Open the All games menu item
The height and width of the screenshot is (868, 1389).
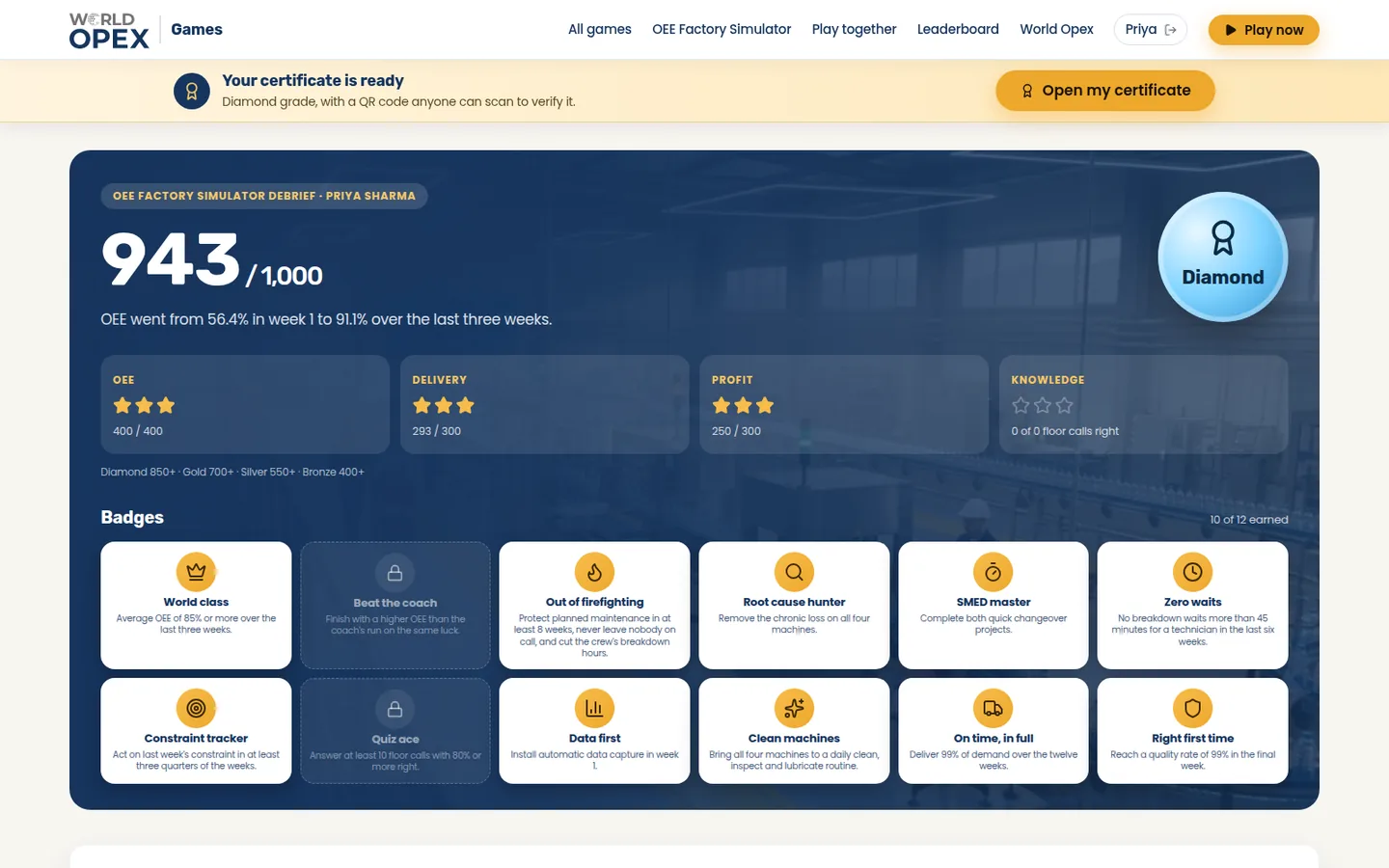[600, 29]
